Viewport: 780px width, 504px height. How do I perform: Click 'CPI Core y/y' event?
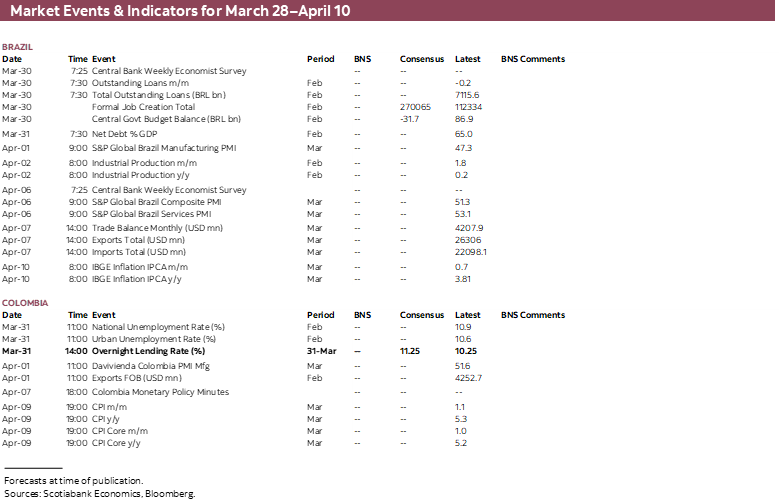tap(116, 442)
